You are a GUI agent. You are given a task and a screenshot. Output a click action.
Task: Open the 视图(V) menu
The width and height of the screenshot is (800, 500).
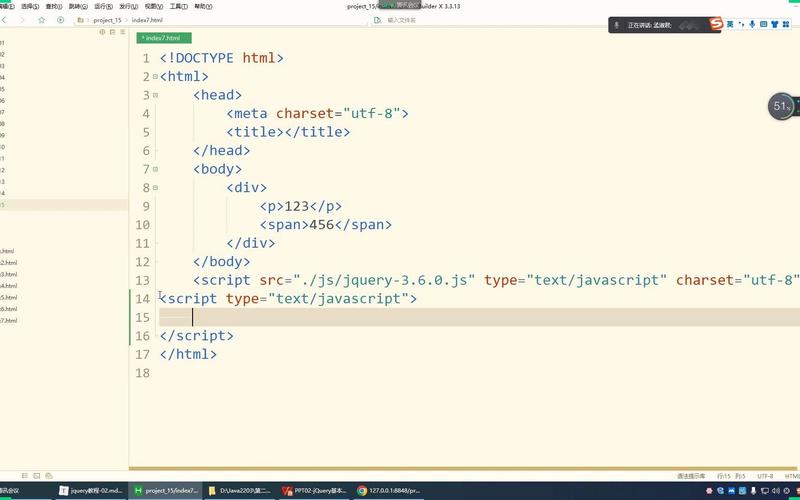[x=154, y=6]
